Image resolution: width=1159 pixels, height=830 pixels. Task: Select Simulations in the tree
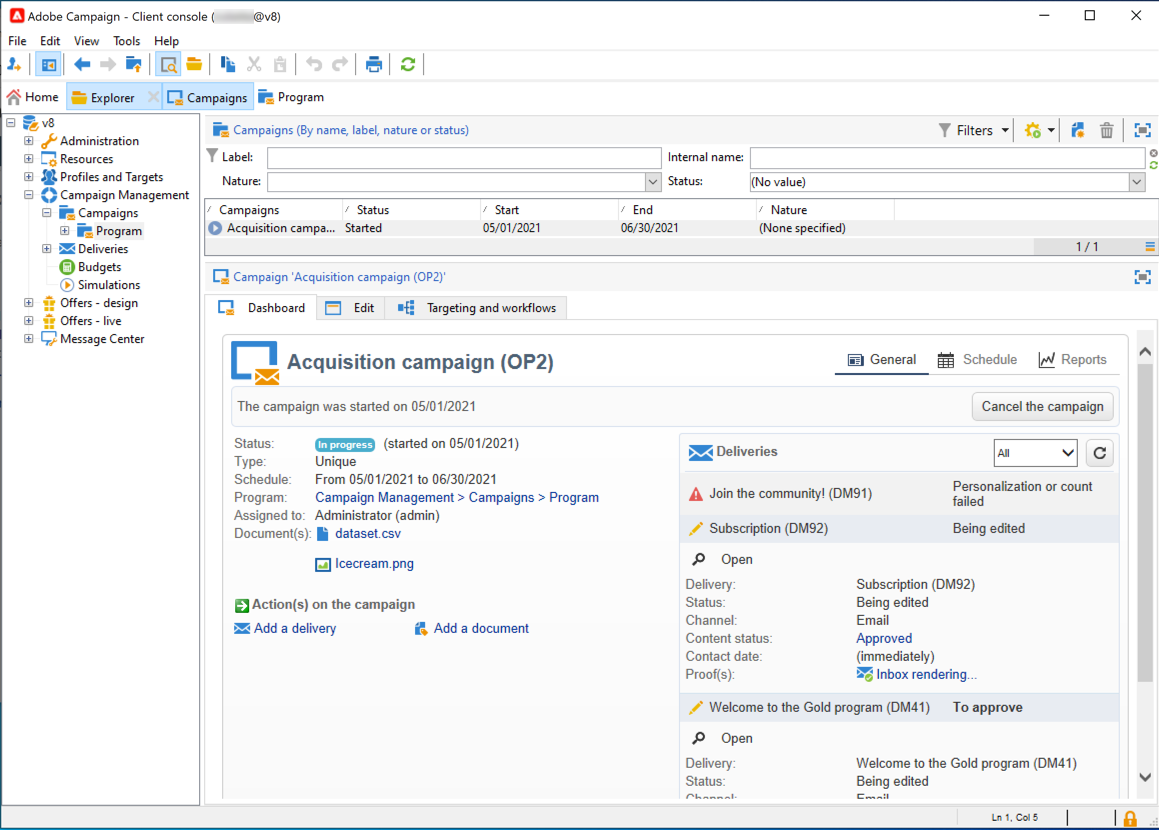(109, 285)
